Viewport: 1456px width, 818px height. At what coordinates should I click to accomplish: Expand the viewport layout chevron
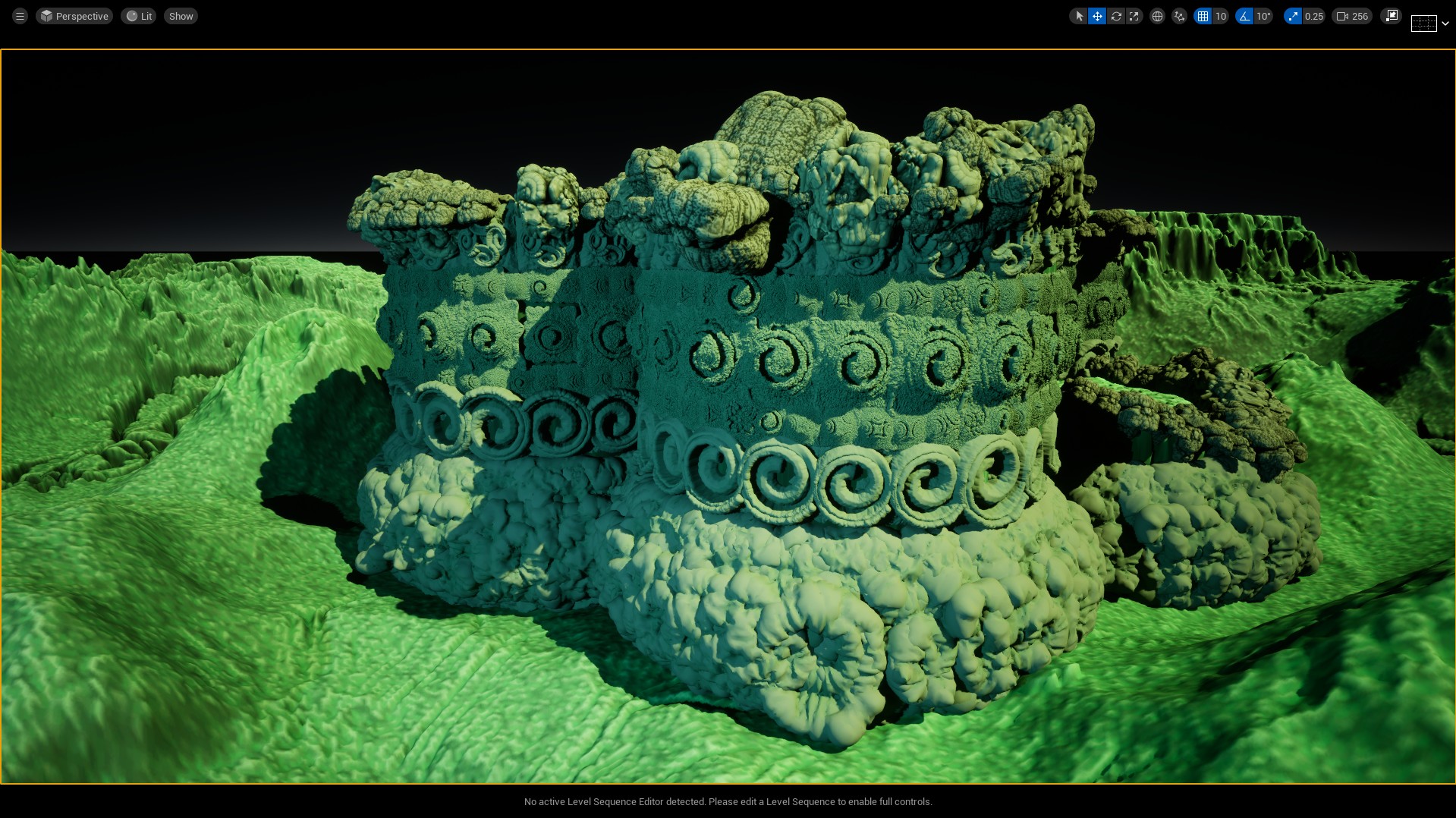point(1445,24)
